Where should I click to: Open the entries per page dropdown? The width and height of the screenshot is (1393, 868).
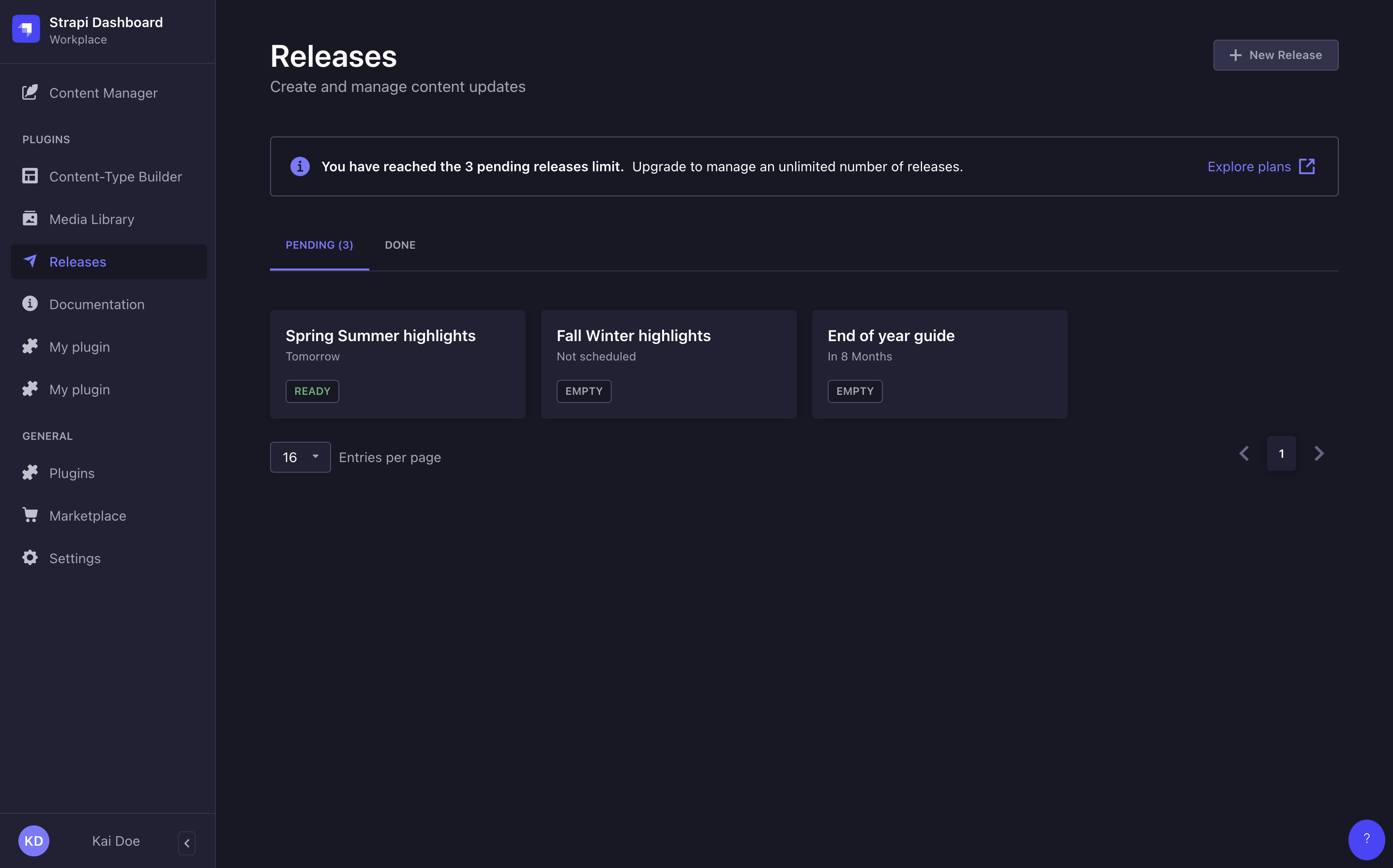(x=300, y=457)
